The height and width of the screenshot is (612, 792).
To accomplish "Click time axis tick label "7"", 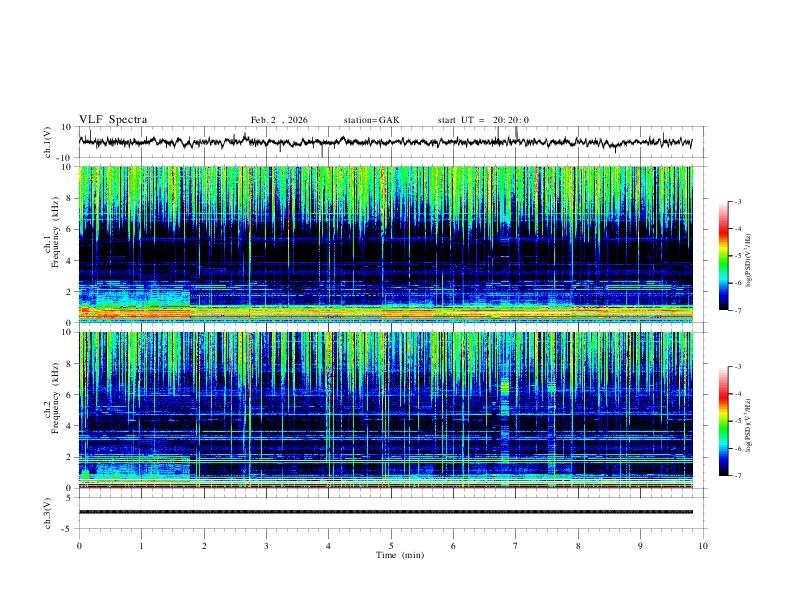I will pos(515,546).
